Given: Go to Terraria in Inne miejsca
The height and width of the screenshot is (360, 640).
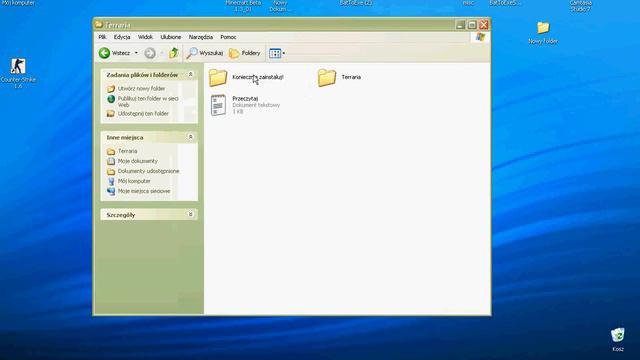Looking at the screenshot, I should point(127,151).
